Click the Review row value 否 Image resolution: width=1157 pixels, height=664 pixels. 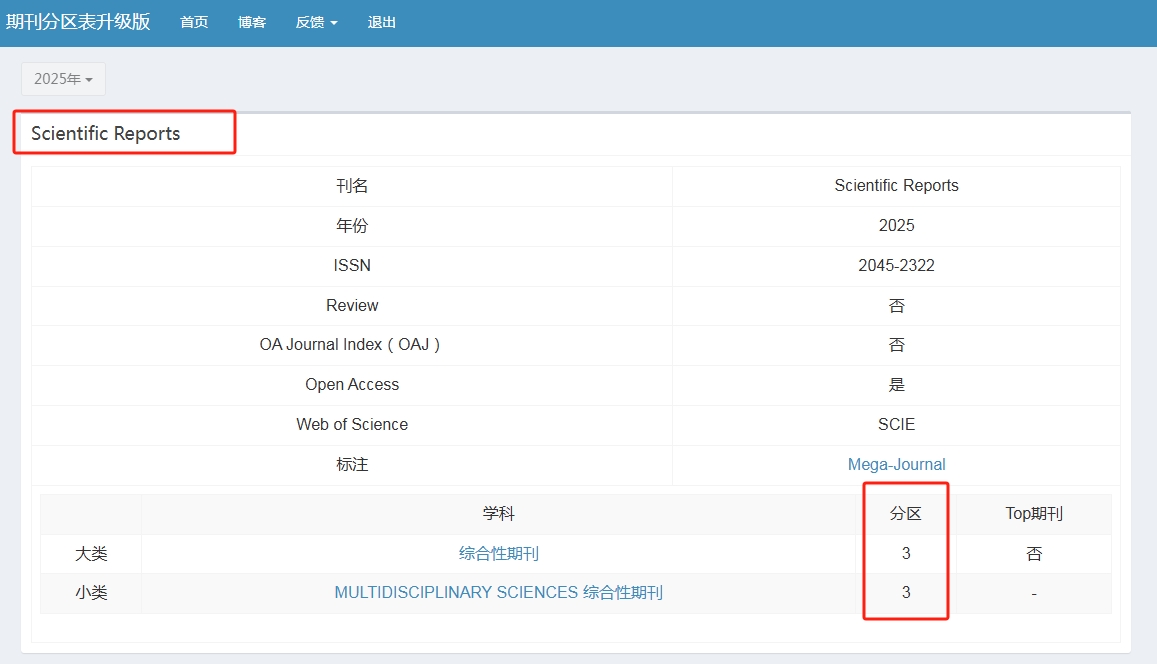pyautogui.click(x=897, y=305)
